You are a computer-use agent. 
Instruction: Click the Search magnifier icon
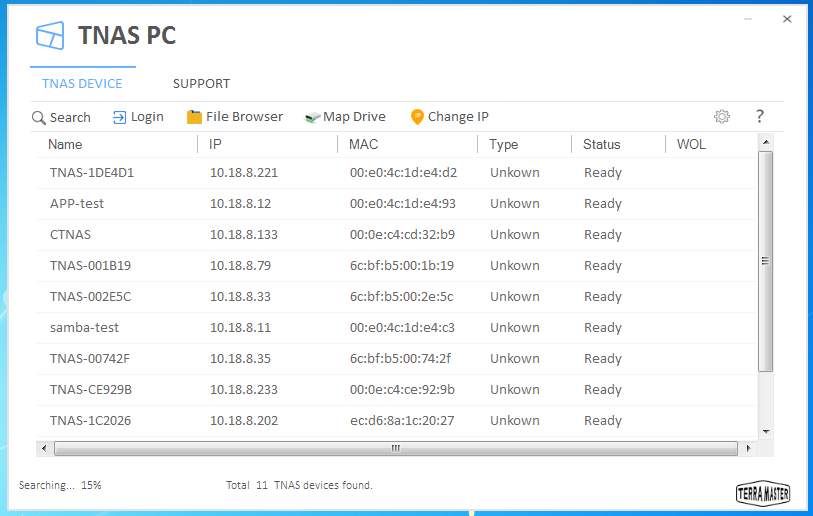[x=39, y=118]
